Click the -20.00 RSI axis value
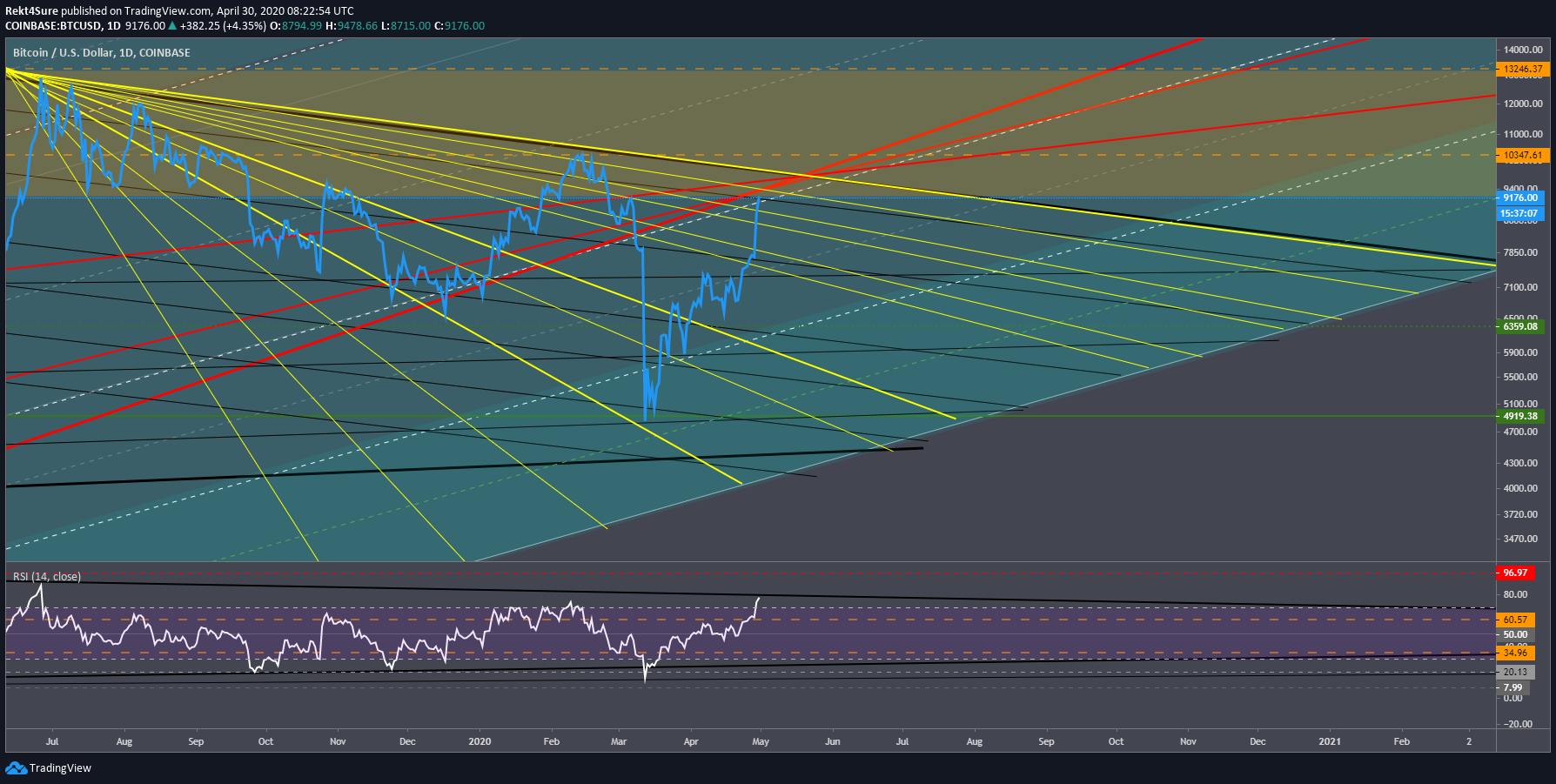Viewport: 1556px width, 784px height. [1517, 724]
